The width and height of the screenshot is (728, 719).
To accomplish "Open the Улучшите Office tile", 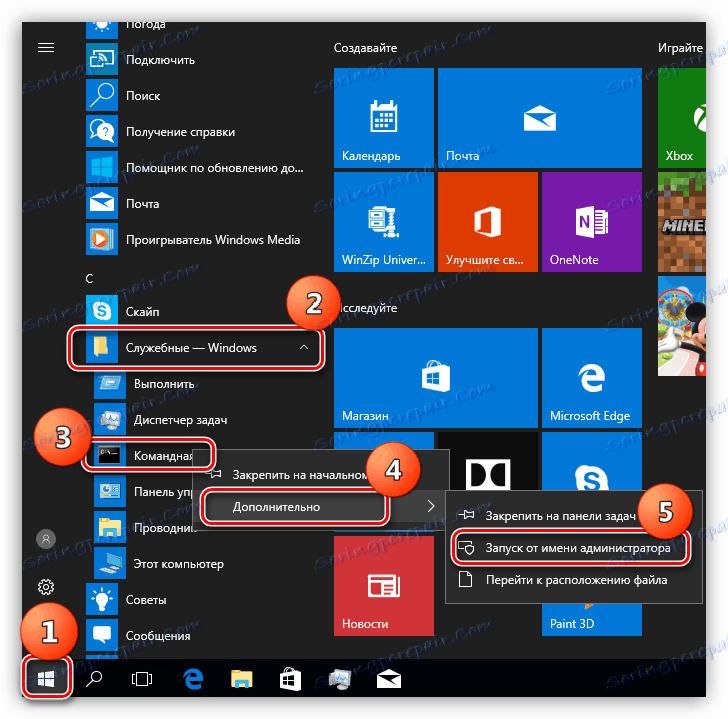I will pyautogui.click(x=488, y=222).
